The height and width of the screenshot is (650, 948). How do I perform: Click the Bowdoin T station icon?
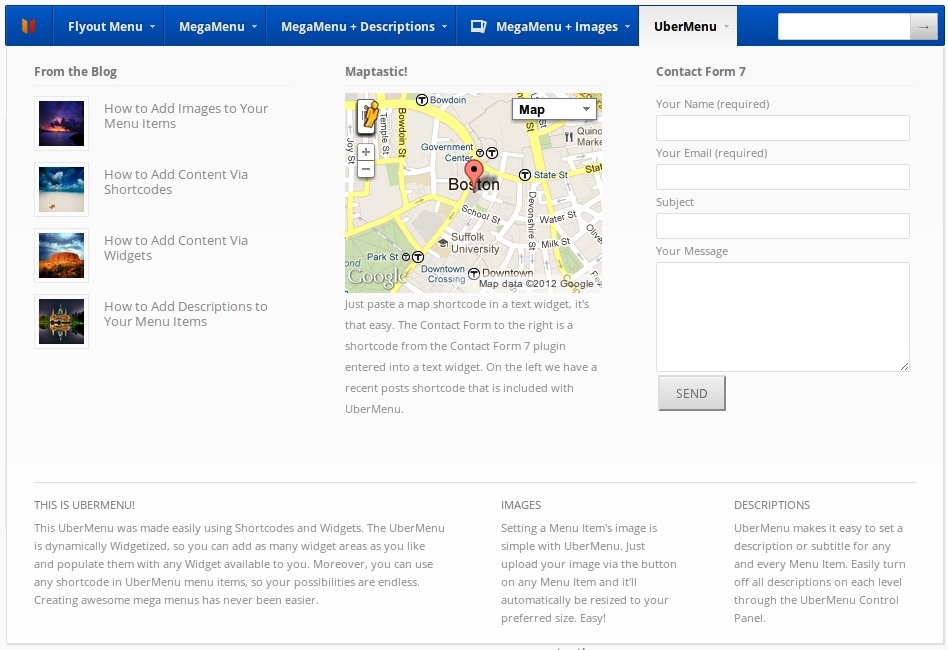pos(422,100)
